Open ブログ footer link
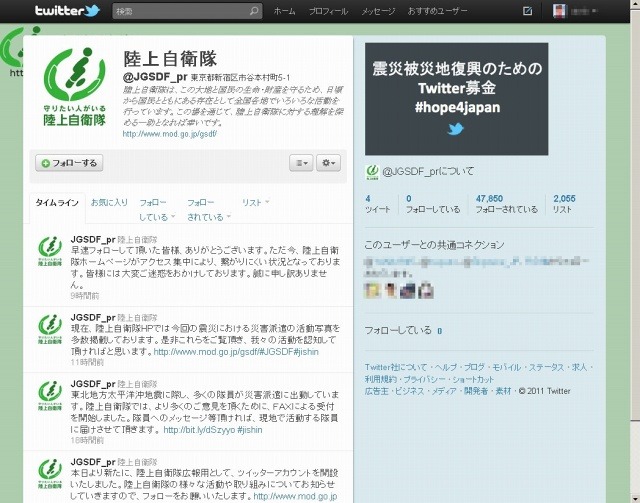The width and height of the screenshot is (640, 503). tap(474, 367)
